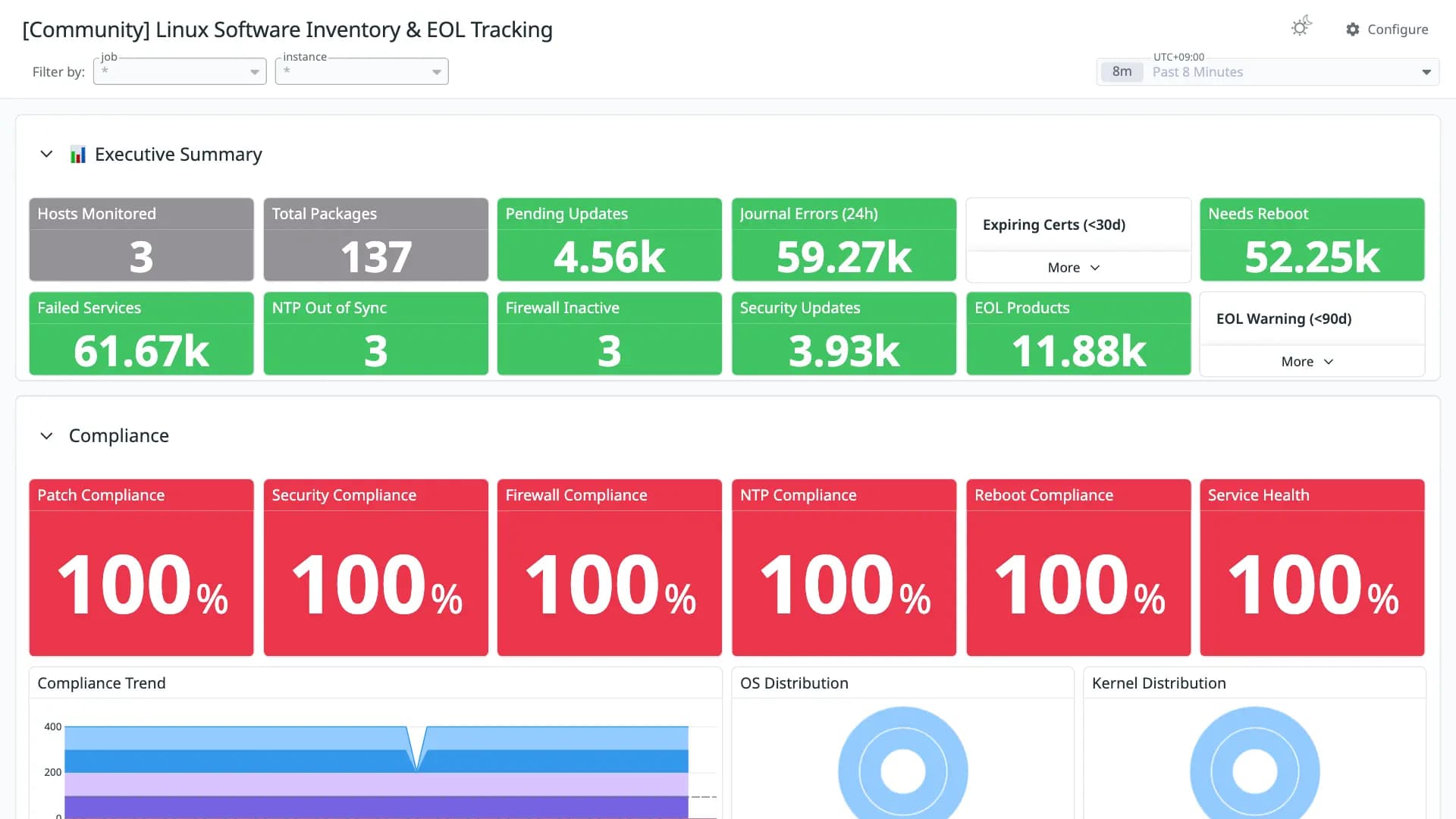Click the Service Health 100% panel
Image resolution: width=1456 pixels, height=819 pixels.
point(1312,567)
